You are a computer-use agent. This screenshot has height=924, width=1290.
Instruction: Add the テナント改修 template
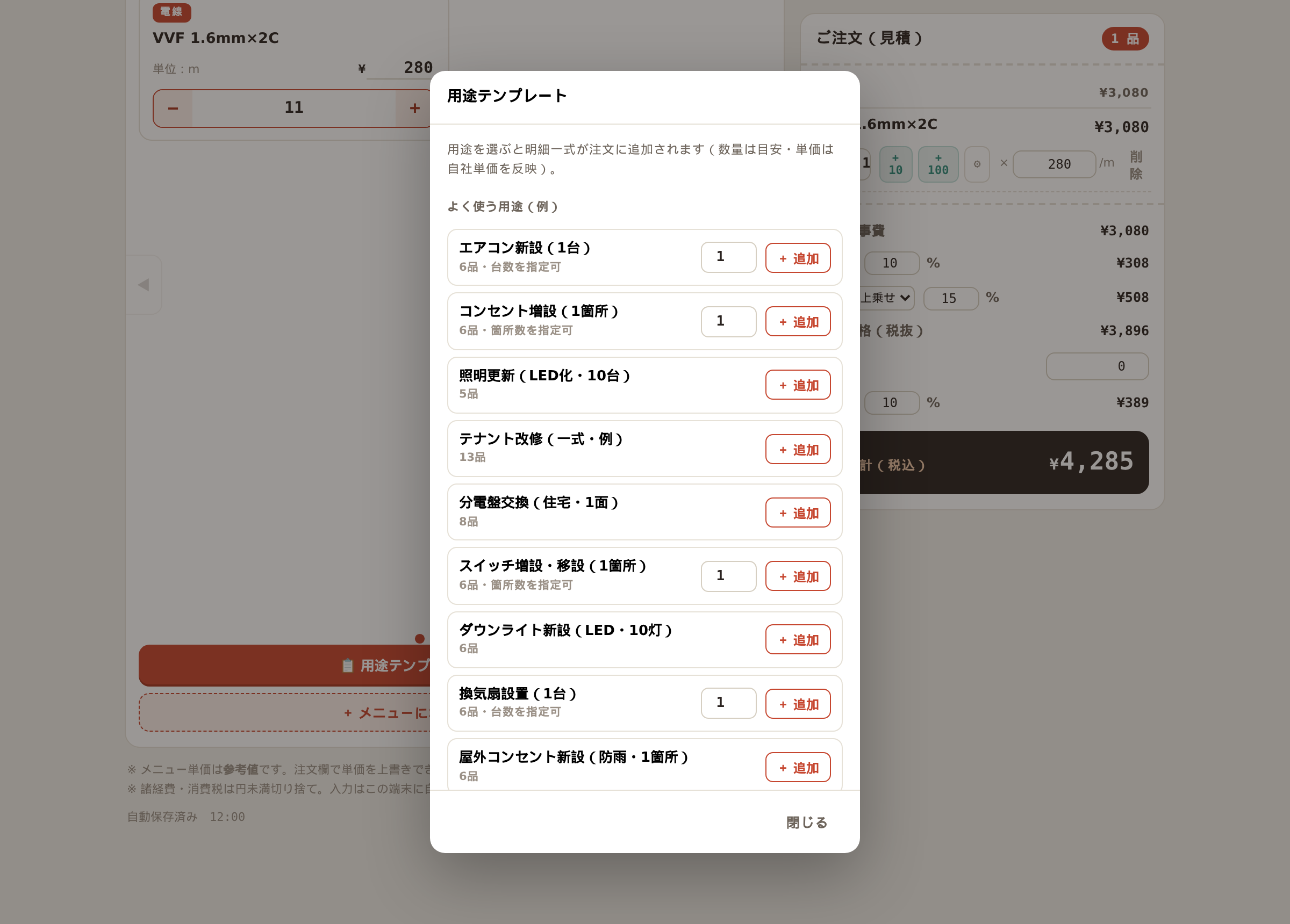point(798,449)
